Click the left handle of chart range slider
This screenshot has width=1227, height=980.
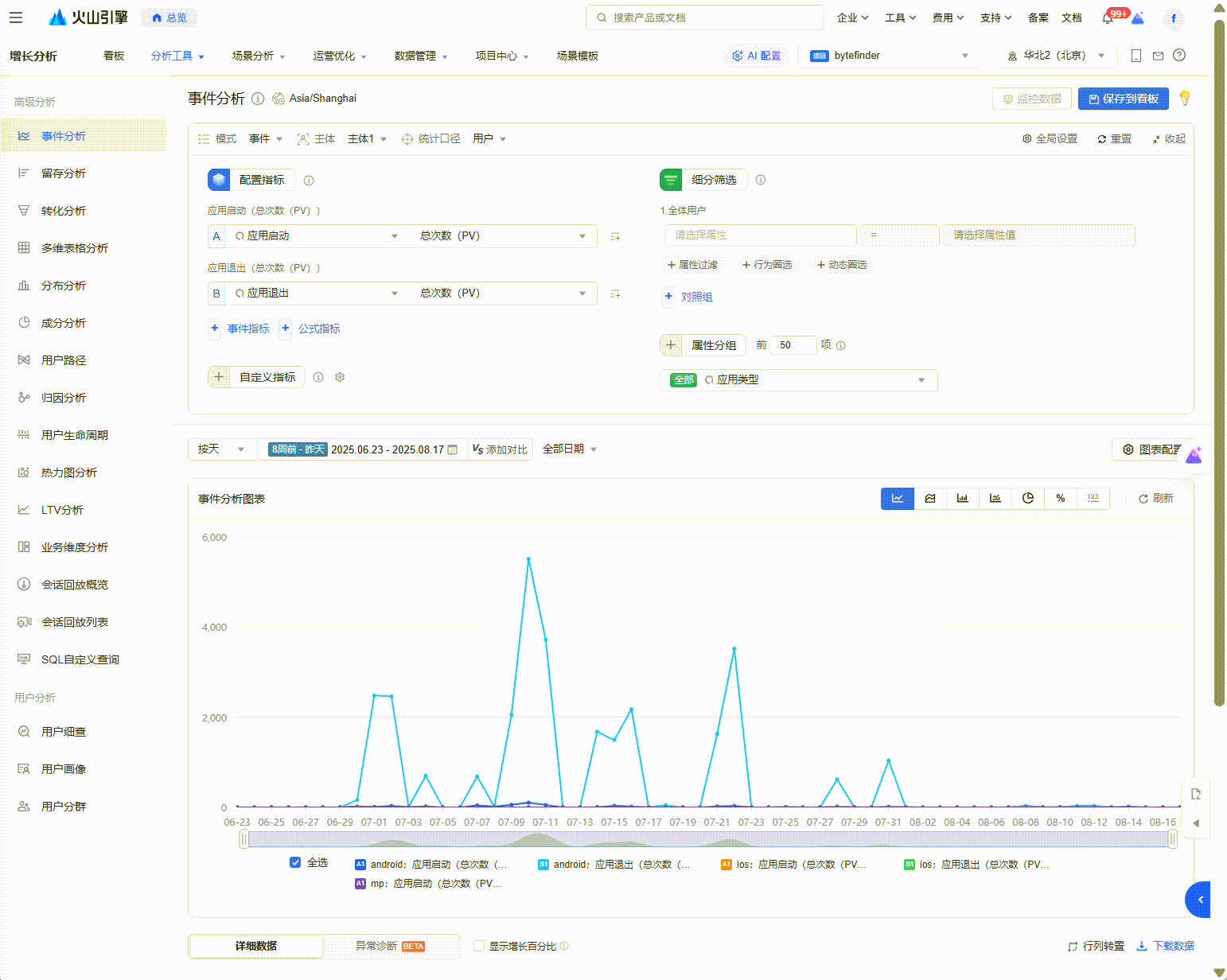click(x=243, y=839)
